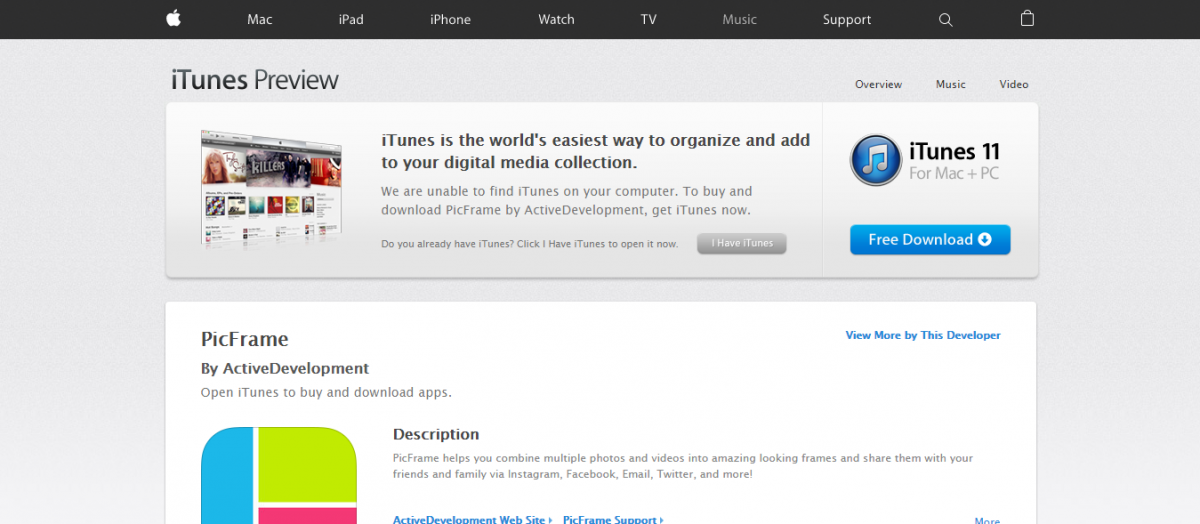Switch to the Video tab in iTunes Preview
The width and height of the screenshot is (1200, 524).
1014,85
